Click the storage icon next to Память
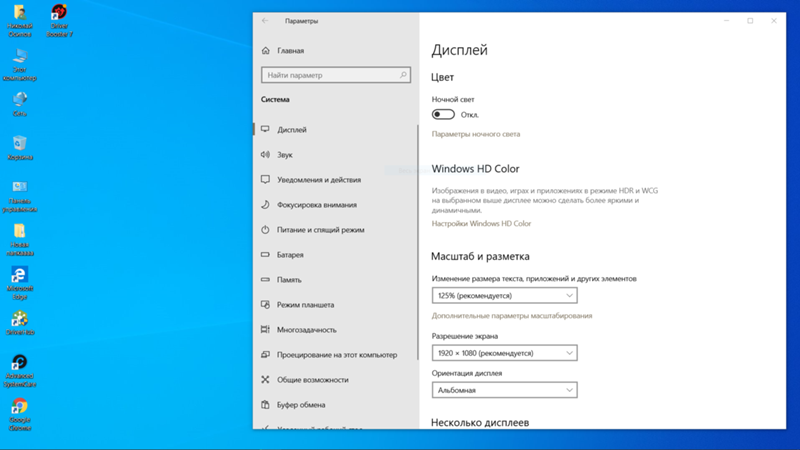800x450 pixels. 265,280
